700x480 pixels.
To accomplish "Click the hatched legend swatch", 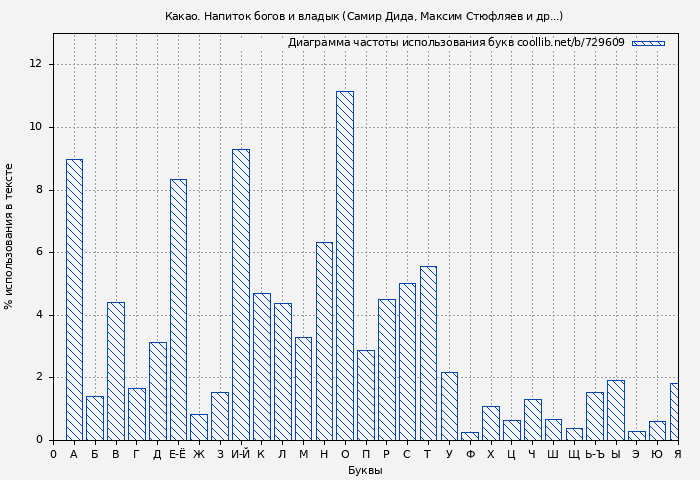I will (x=648, y=43).
